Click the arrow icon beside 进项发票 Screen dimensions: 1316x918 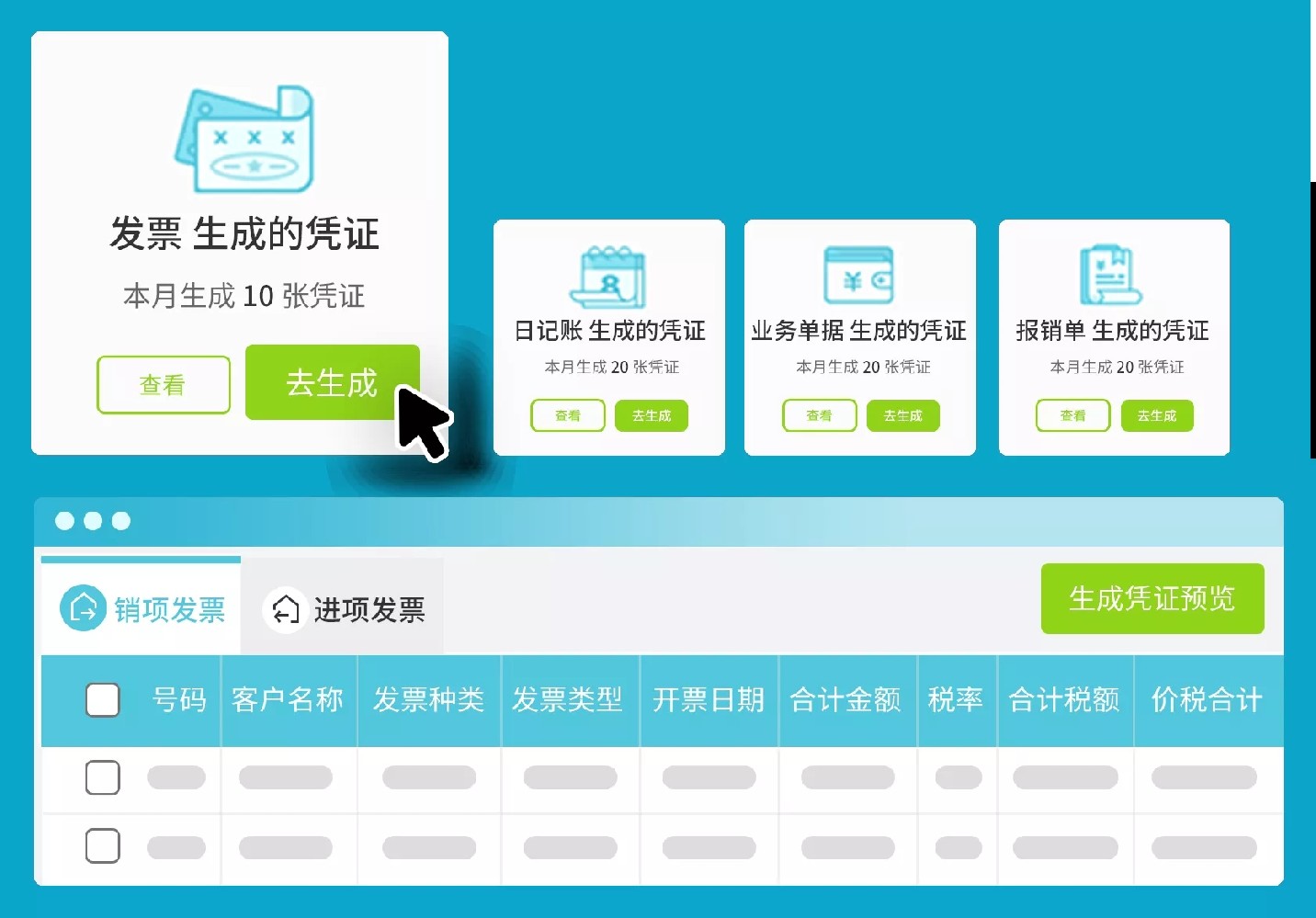point(285,609)
